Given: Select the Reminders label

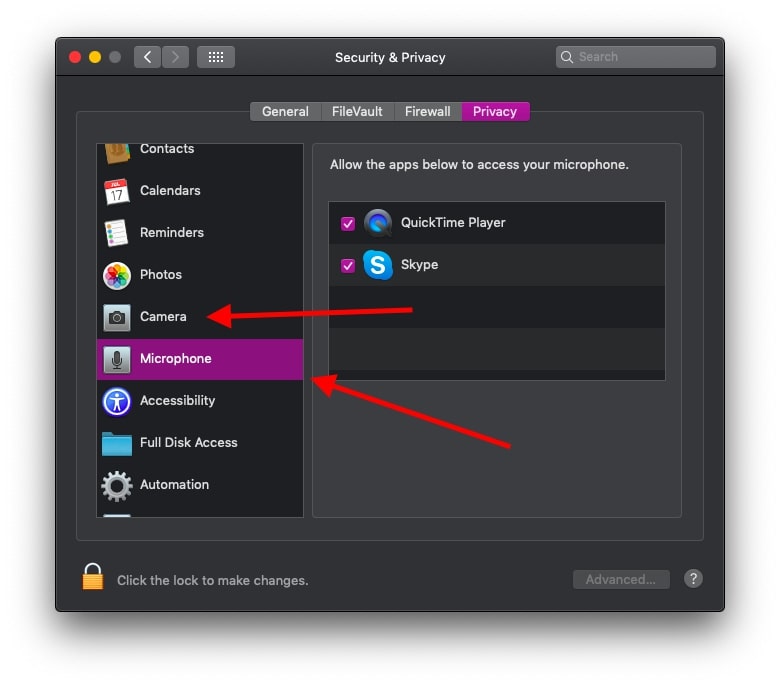Looking at the screenshot, I should pyautogui.click(x=172, y=232).
